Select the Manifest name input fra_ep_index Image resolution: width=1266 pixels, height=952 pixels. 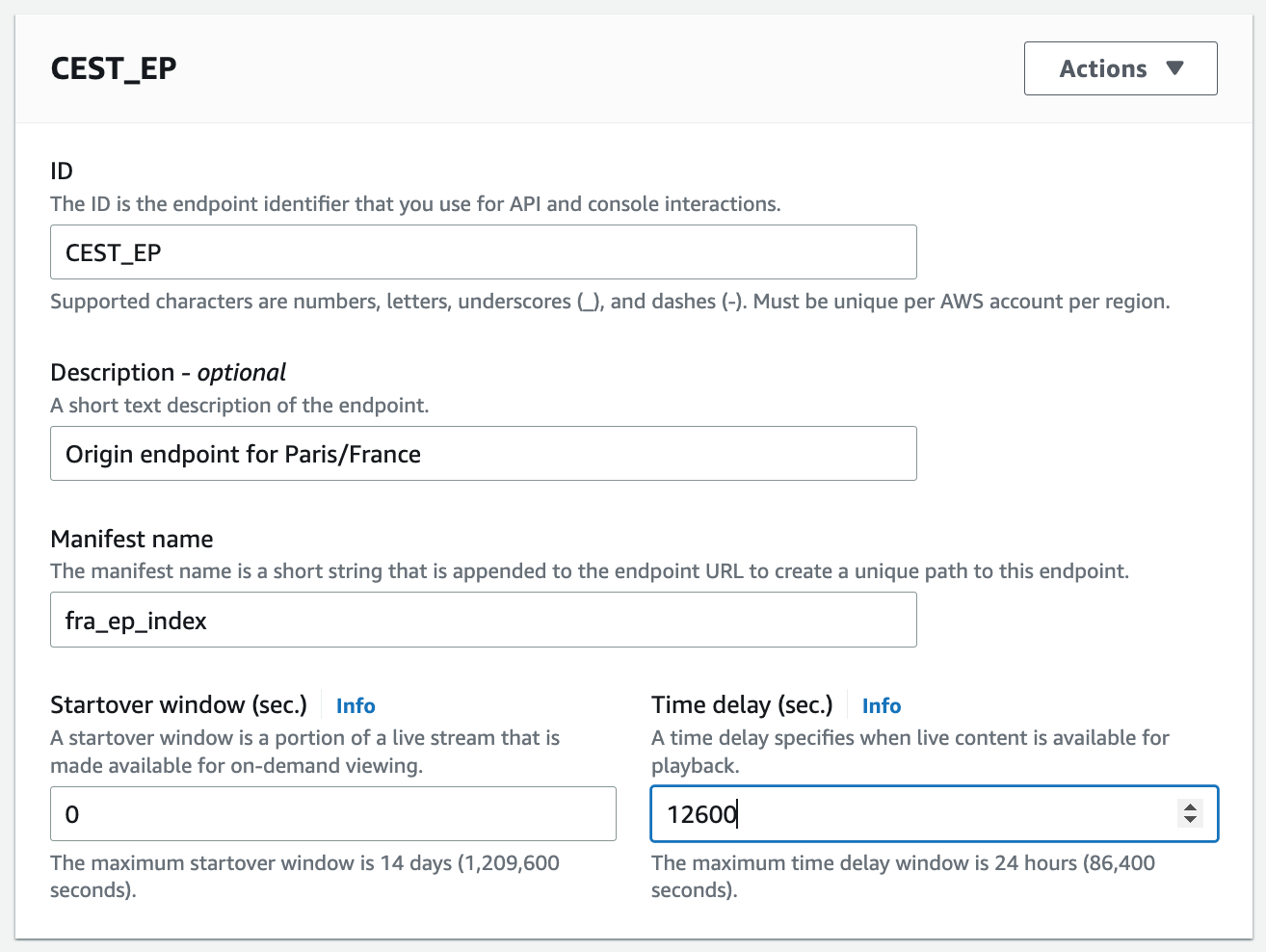482,620
